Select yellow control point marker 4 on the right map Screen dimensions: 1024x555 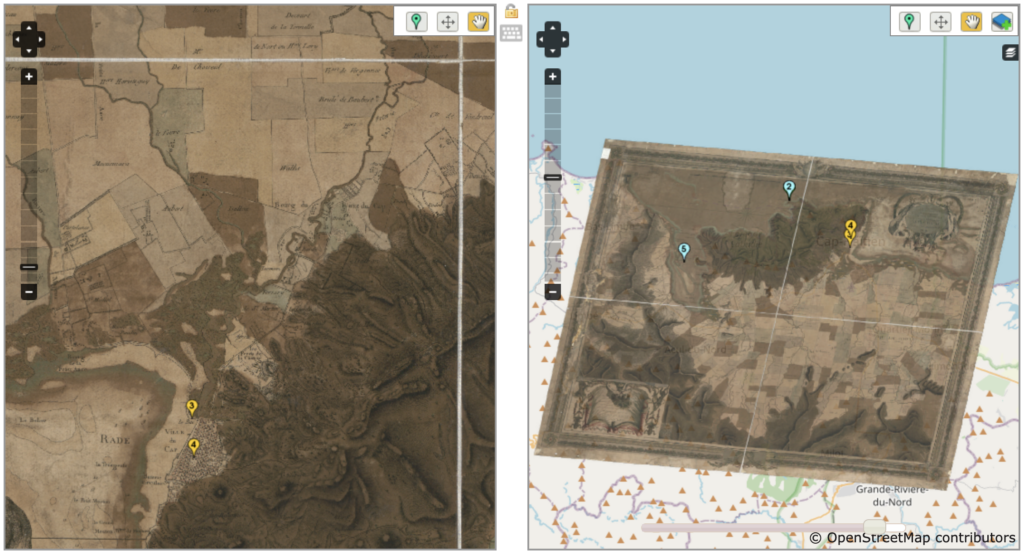(x=850, y=226)
